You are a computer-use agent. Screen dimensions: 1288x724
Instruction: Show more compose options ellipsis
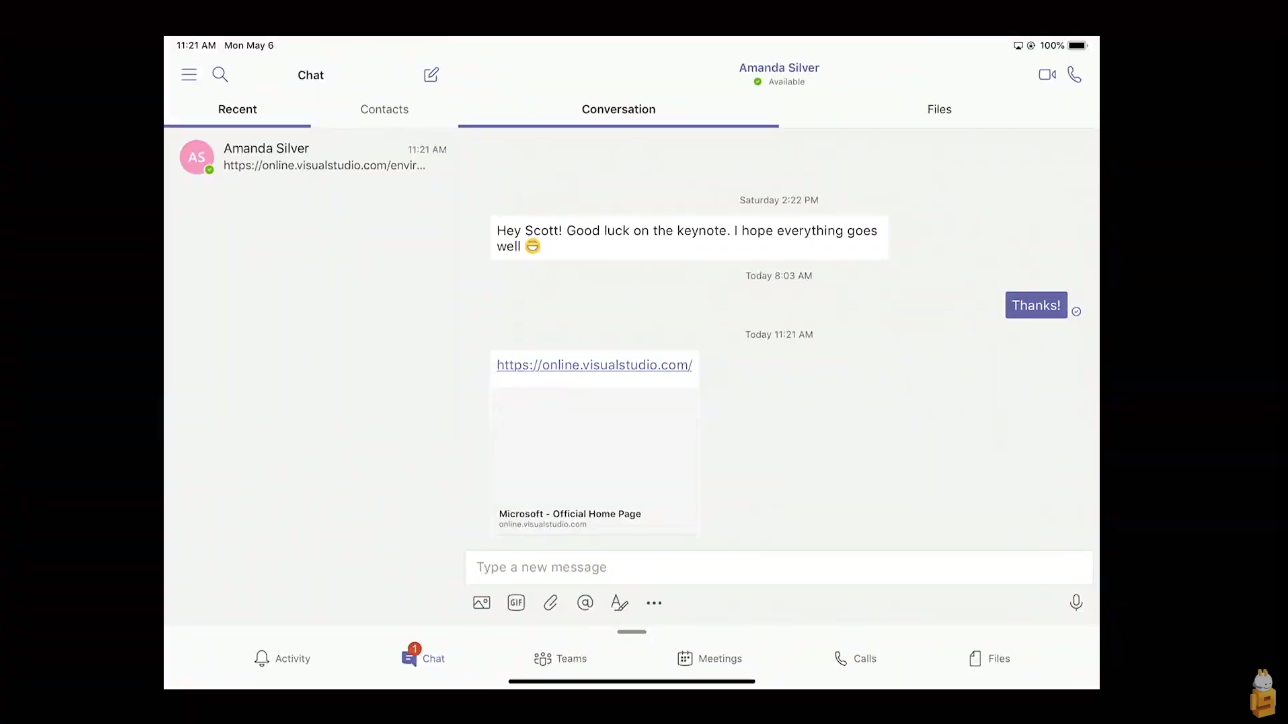click(x=654, y=603)
